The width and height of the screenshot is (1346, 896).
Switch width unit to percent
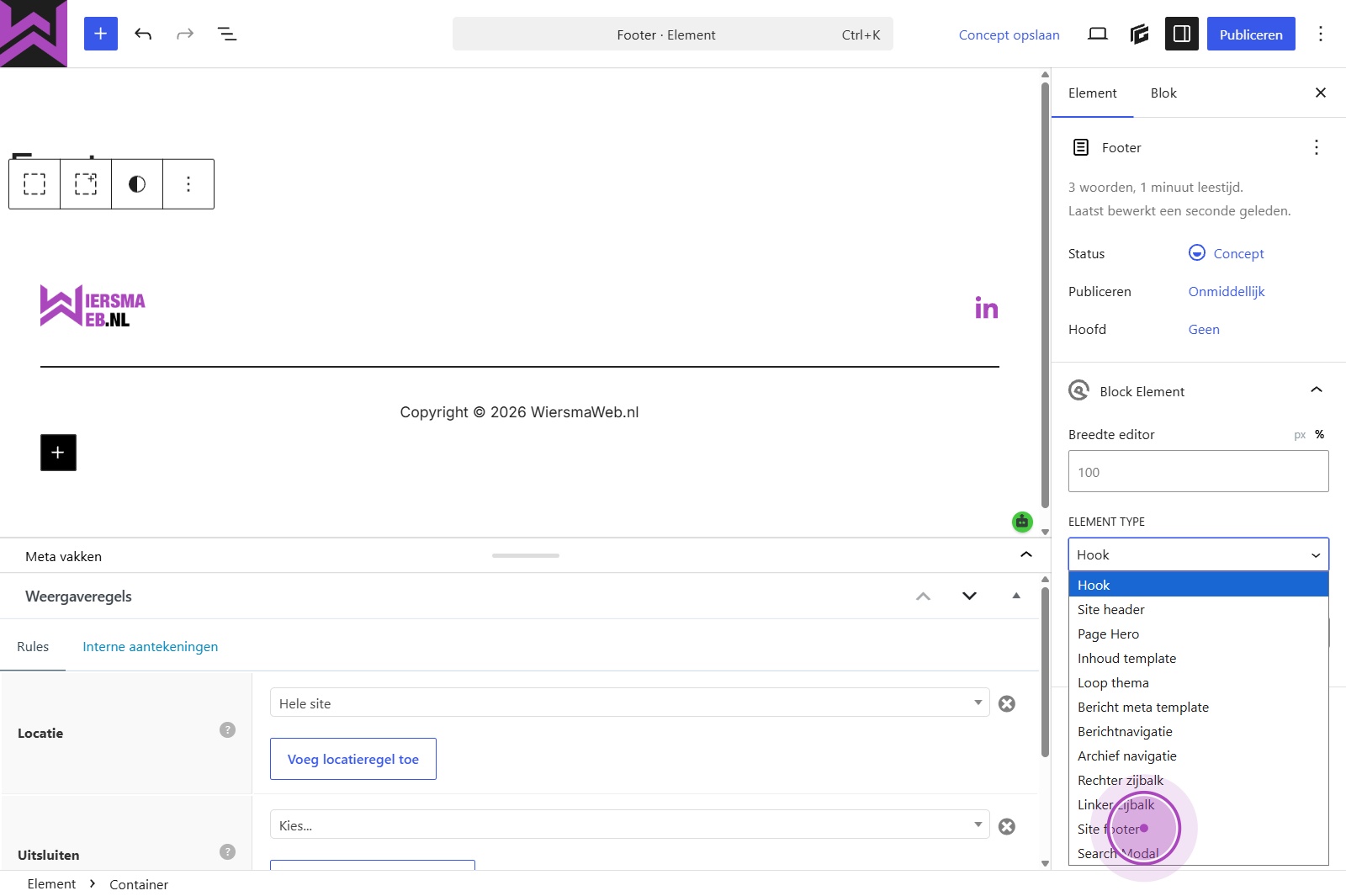click(x=1320, y=435)
